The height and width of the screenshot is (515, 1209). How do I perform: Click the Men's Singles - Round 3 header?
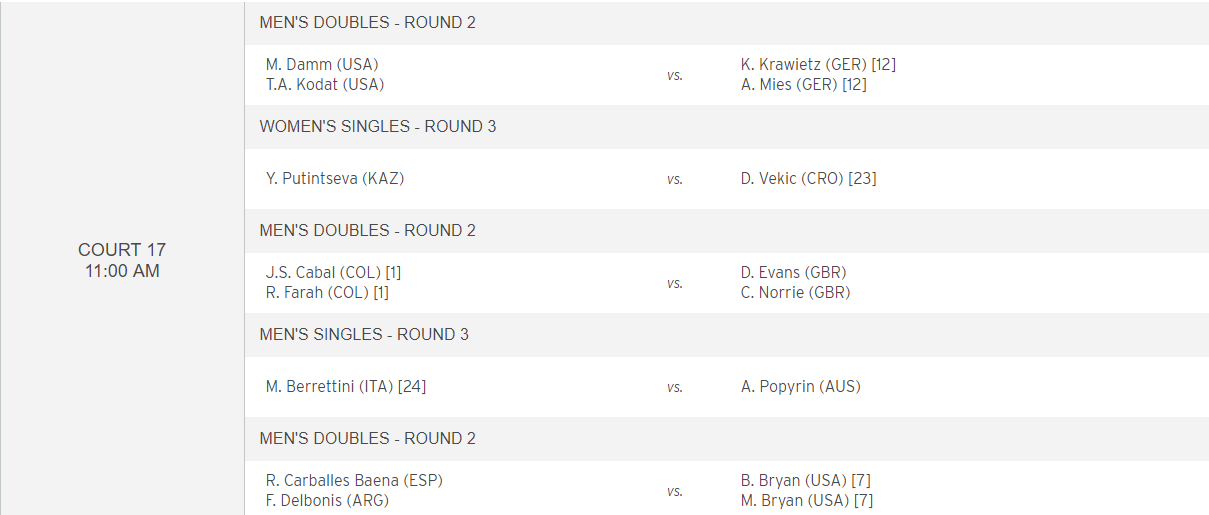[364, 335]
